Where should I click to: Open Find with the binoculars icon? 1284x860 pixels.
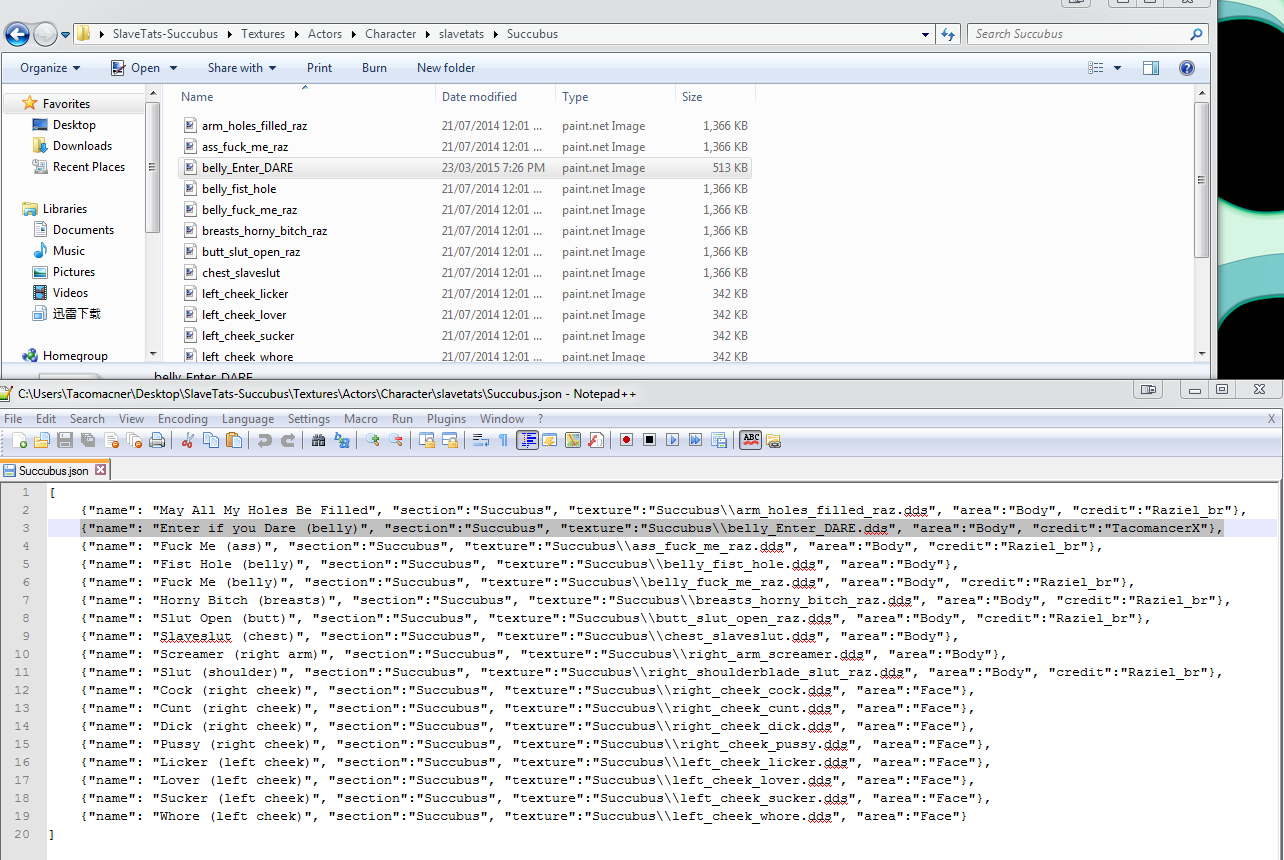tap(318, 440)
